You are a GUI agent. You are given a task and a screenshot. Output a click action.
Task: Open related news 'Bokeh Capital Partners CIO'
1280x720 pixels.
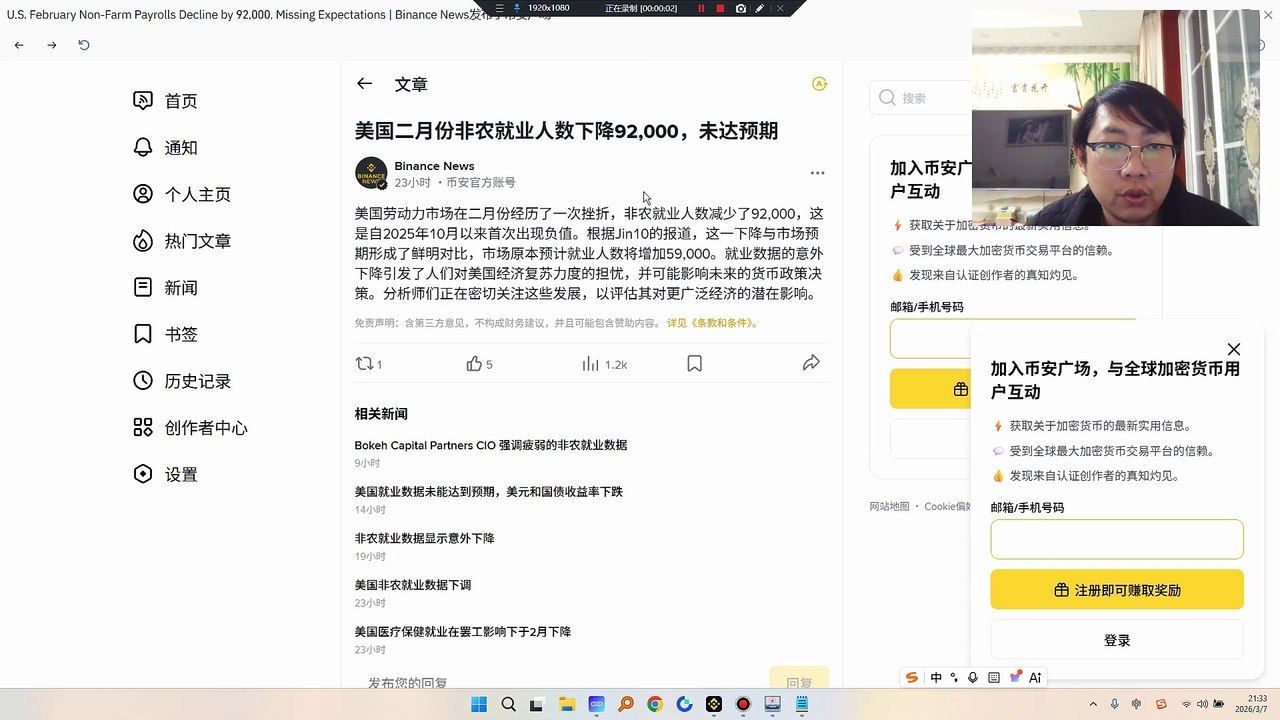pyautogui.click(x=491, y=445)
